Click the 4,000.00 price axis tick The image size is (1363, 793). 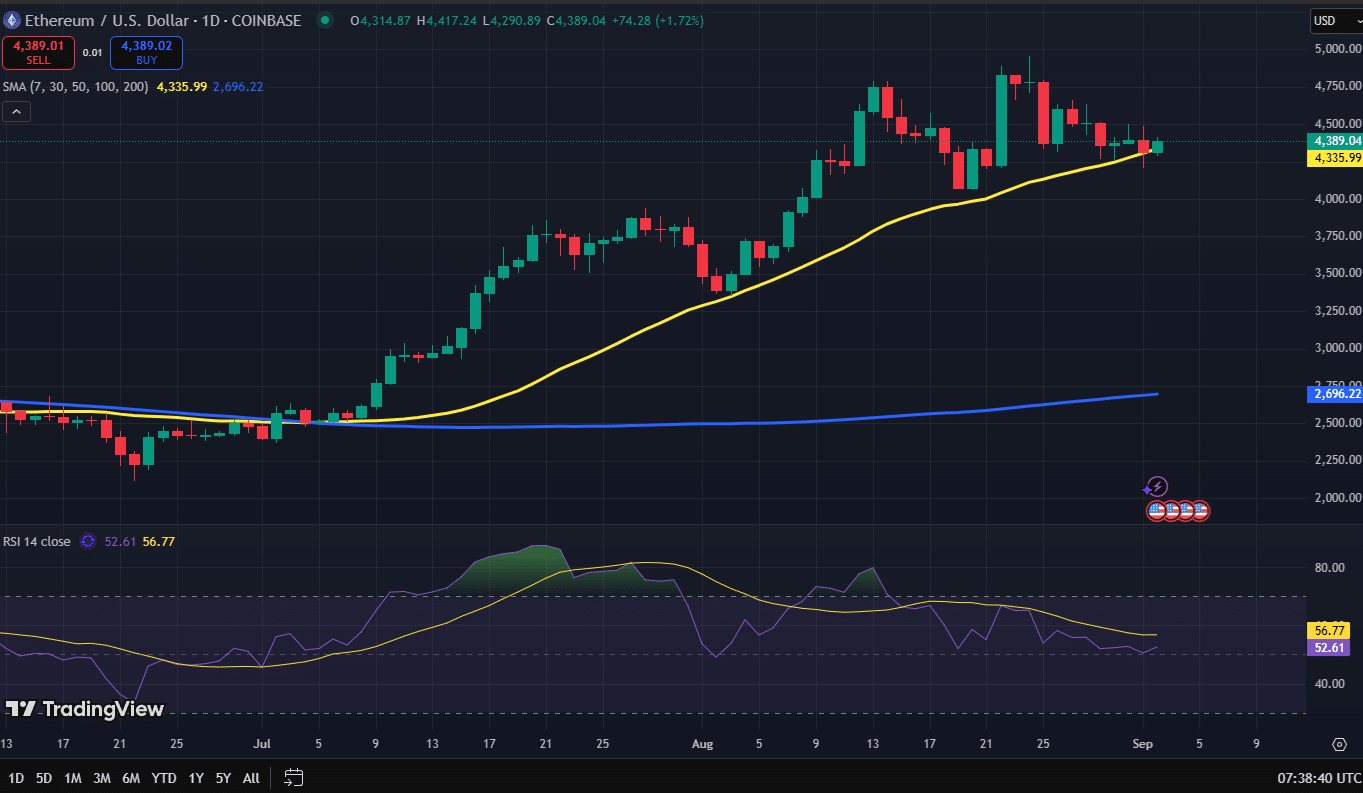[1336, 199]
